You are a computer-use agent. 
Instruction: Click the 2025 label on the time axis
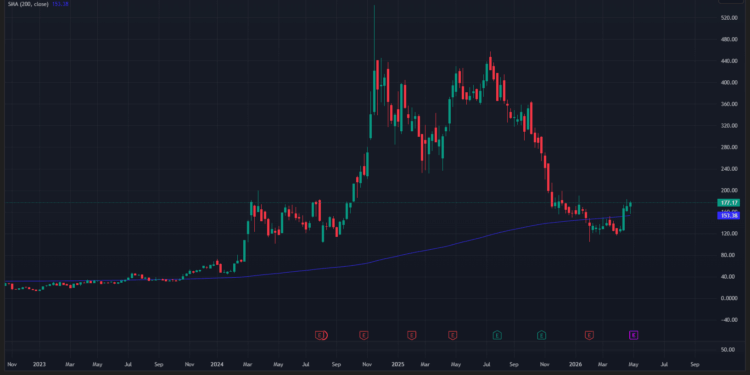398,364
